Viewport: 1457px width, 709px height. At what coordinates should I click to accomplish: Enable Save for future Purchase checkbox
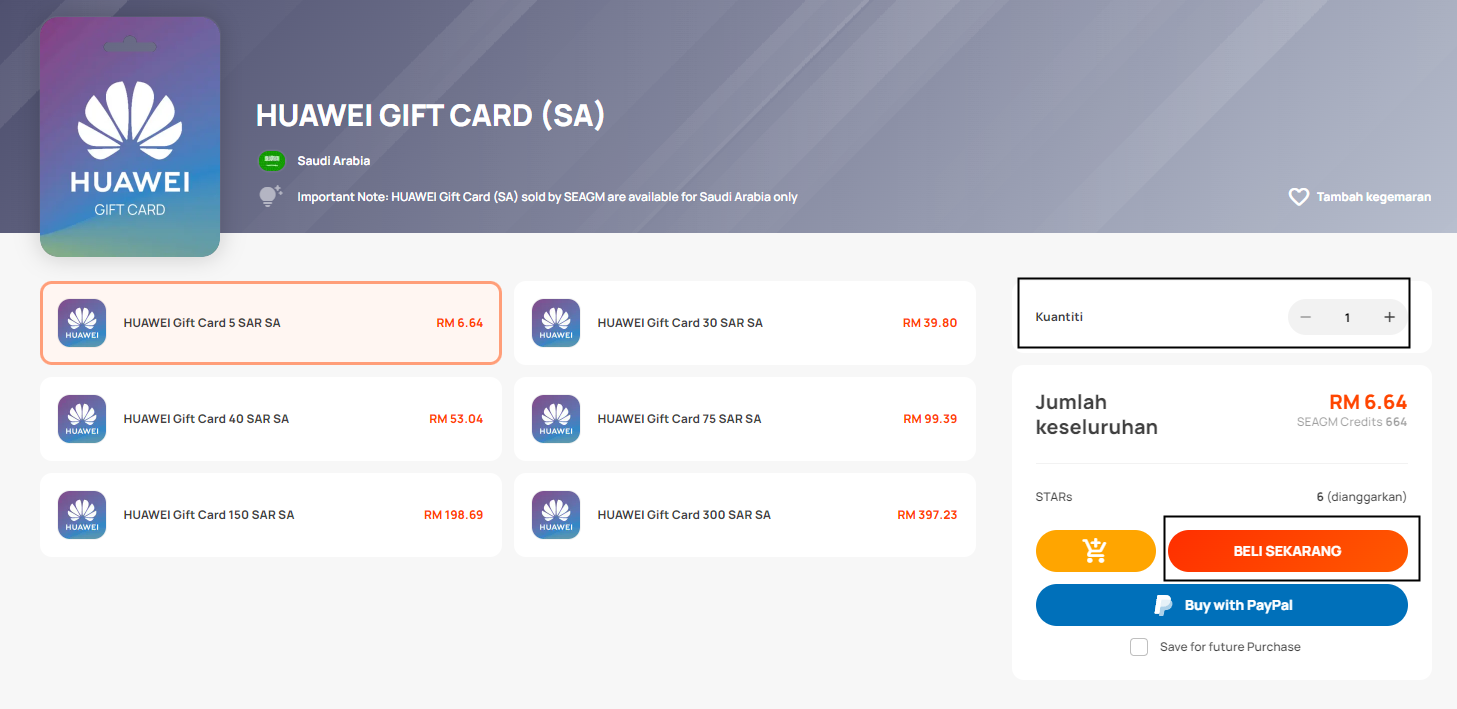[x=1139, y=647]
